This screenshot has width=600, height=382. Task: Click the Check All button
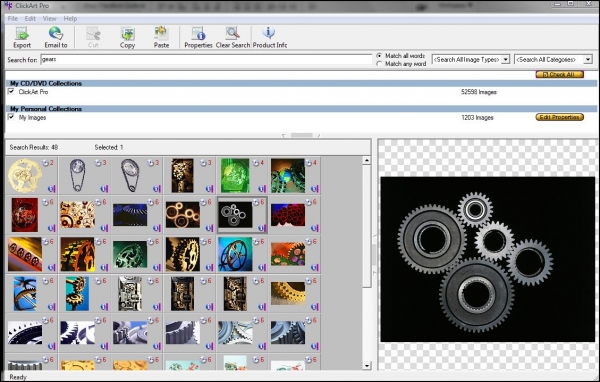pos(559,74)
